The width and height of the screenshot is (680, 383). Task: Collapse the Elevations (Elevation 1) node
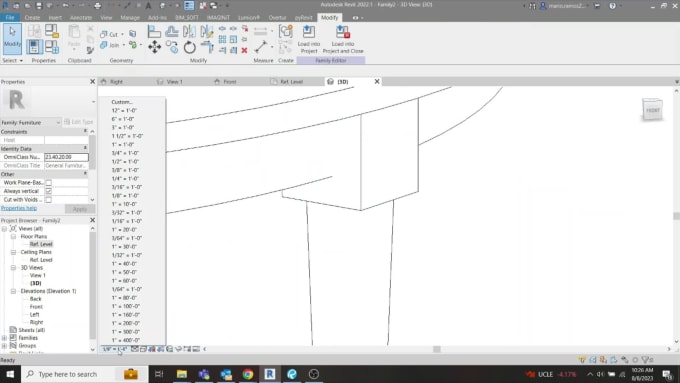[13, 291]
